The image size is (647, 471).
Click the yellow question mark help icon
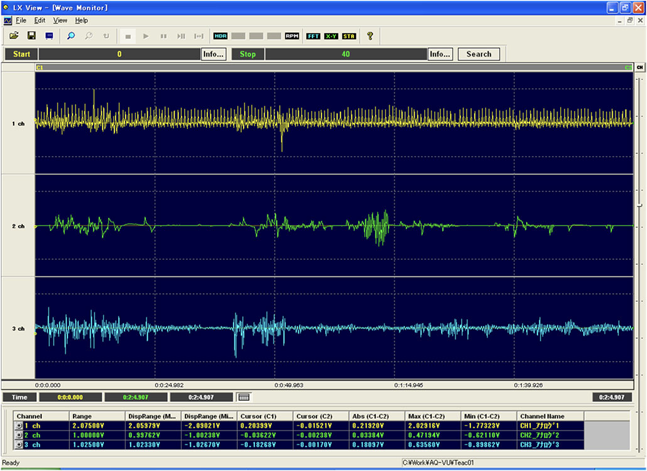tap(369, 36)
